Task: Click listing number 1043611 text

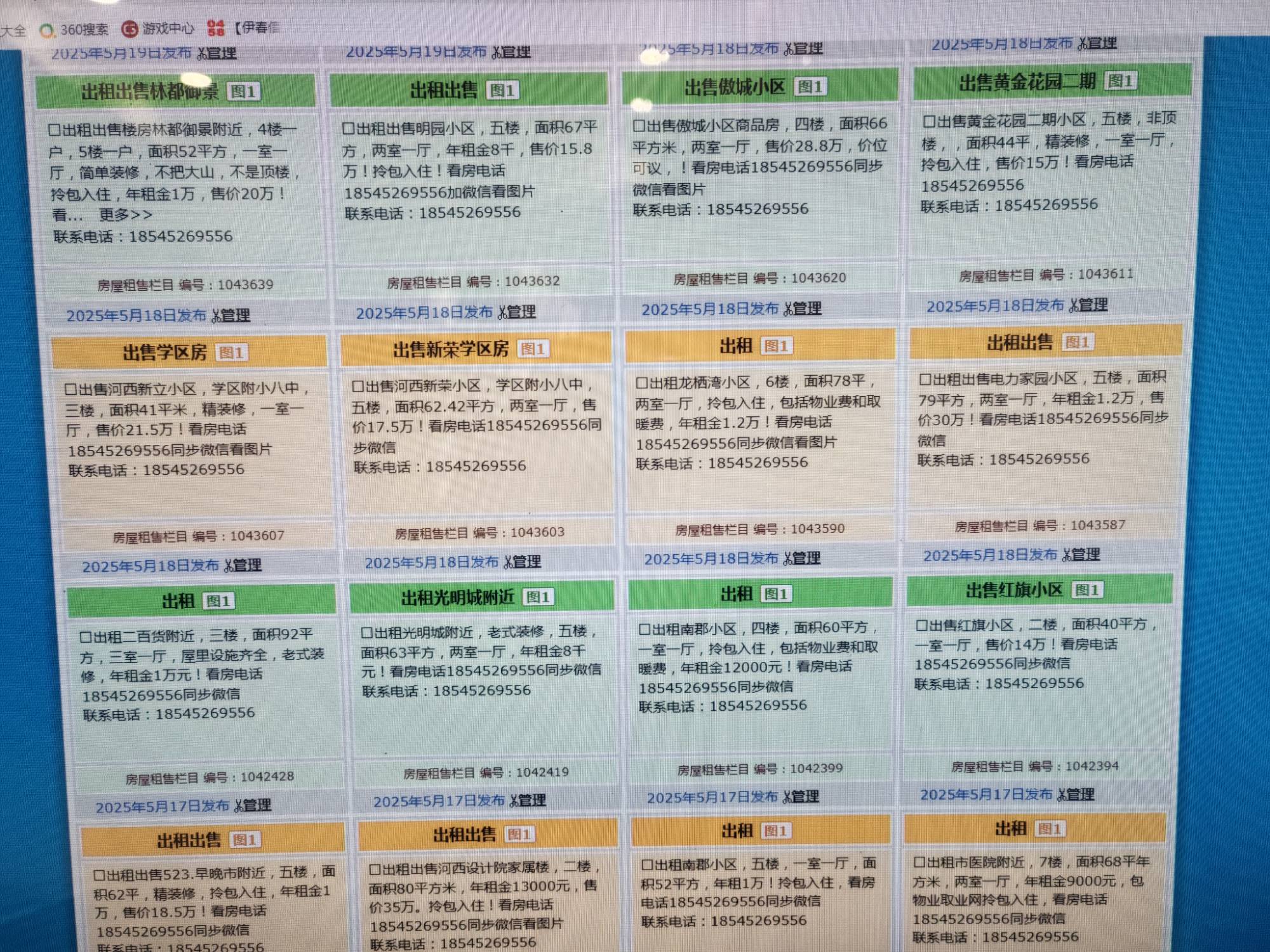Action: tap(1106, 274)
